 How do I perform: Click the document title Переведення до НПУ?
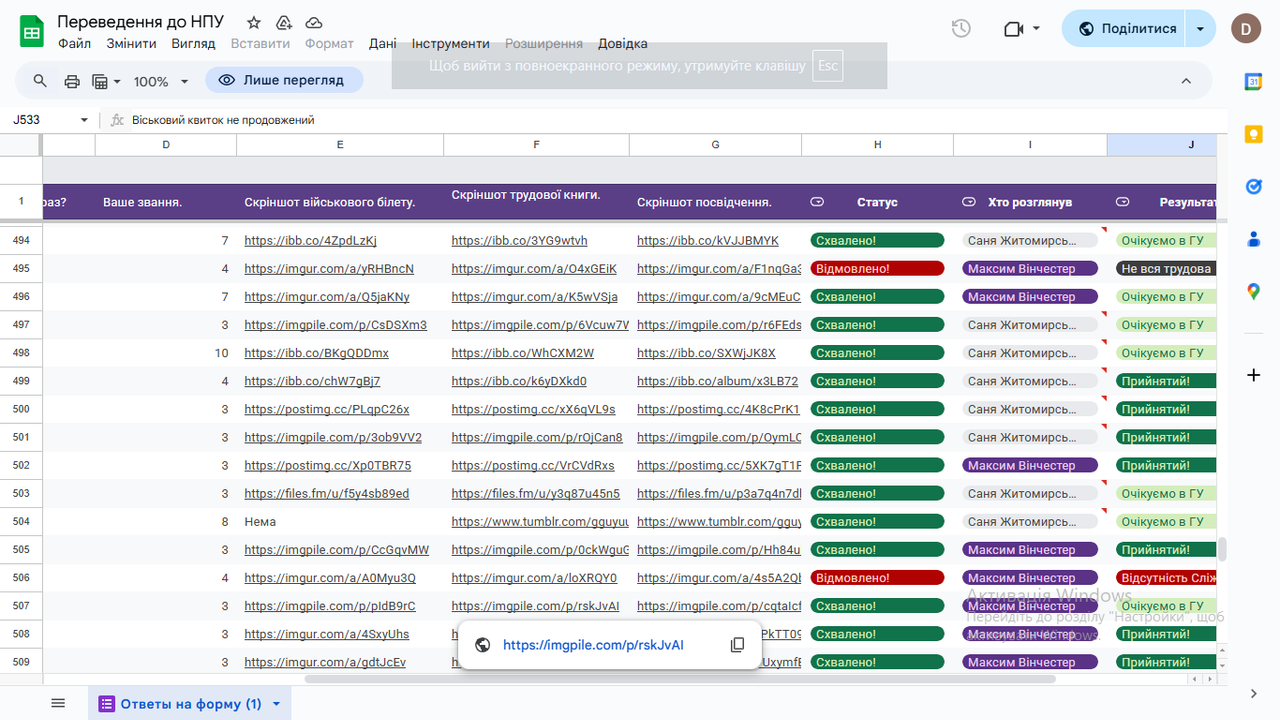pos(141,22)
